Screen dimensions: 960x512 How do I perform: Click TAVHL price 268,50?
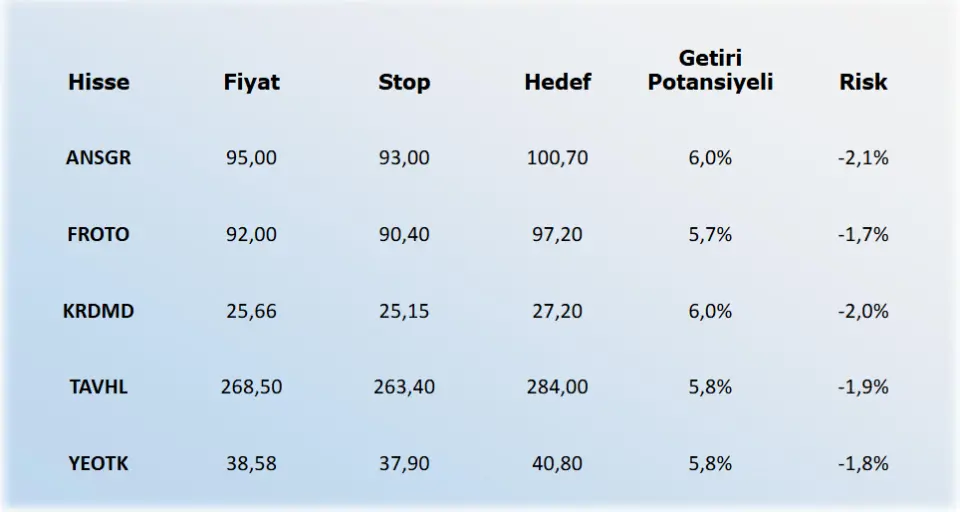pos(251,387)
